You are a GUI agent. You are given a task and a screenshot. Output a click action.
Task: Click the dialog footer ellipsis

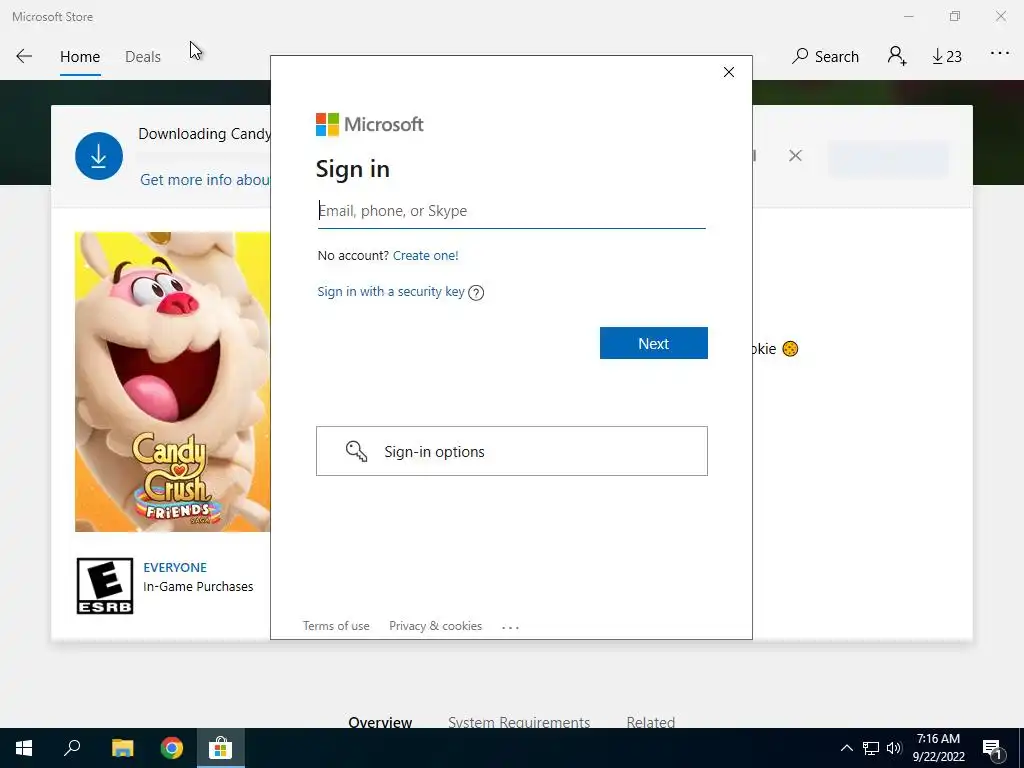pyautogui.click(x=510, y=628)
